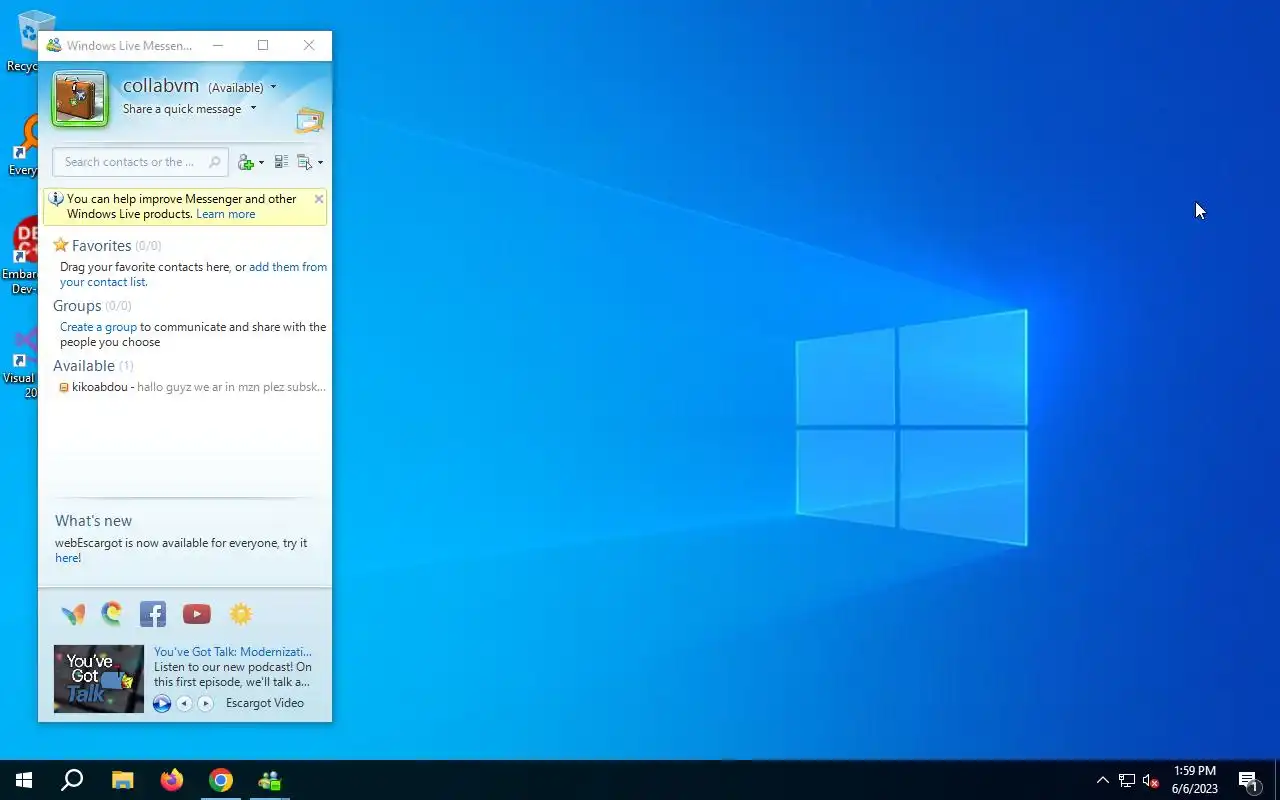Open the YouTube icon
The image size is (1280, 800).
click(197, 614)
